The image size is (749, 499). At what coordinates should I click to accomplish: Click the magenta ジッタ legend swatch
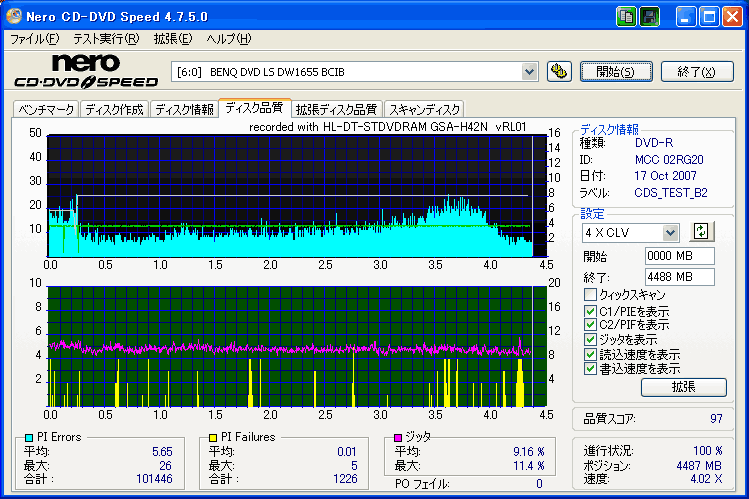[398, 437]
